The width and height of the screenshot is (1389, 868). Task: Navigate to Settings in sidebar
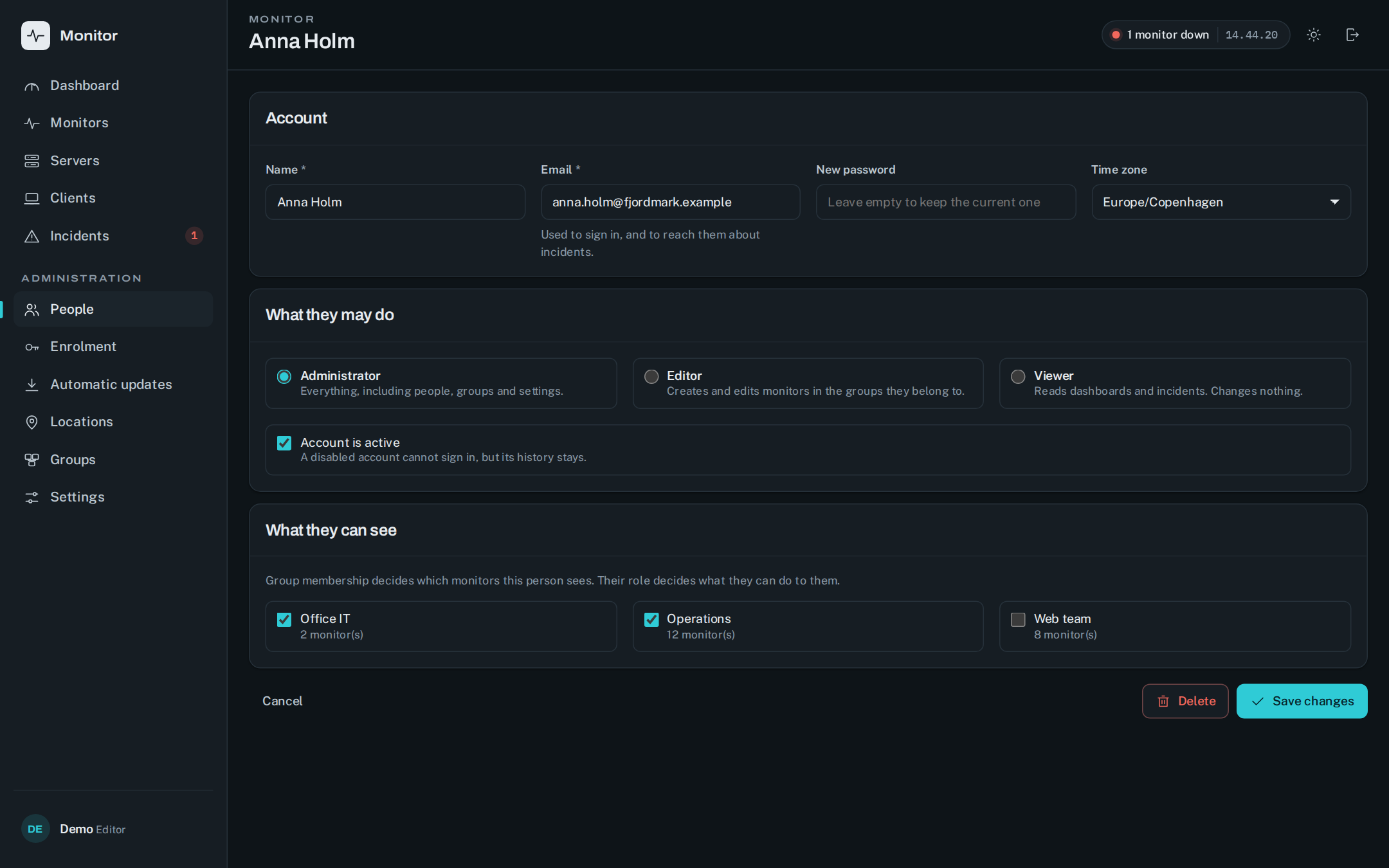click(113, 497)
